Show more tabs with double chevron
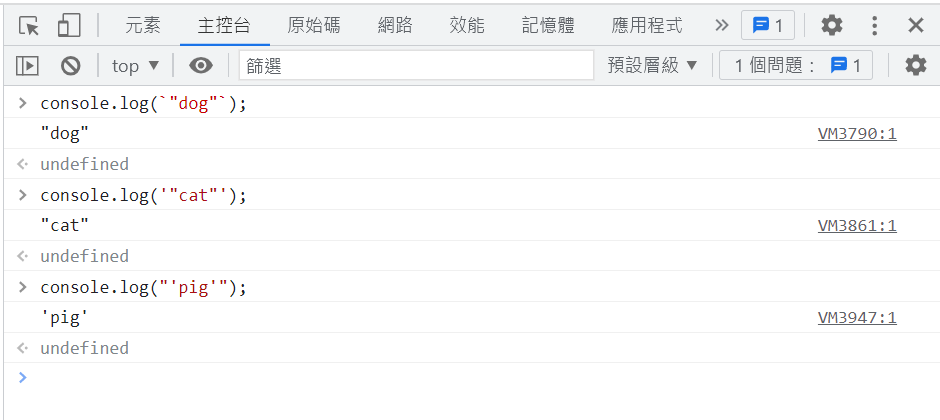The image size is (940, 420). [x=721, y=25]
